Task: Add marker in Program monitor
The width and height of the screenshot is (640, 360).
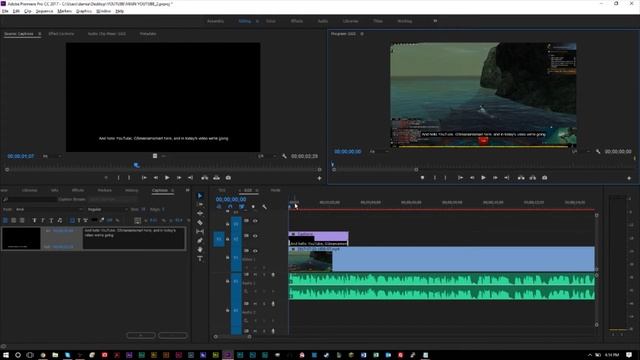Action: point(422,178)
